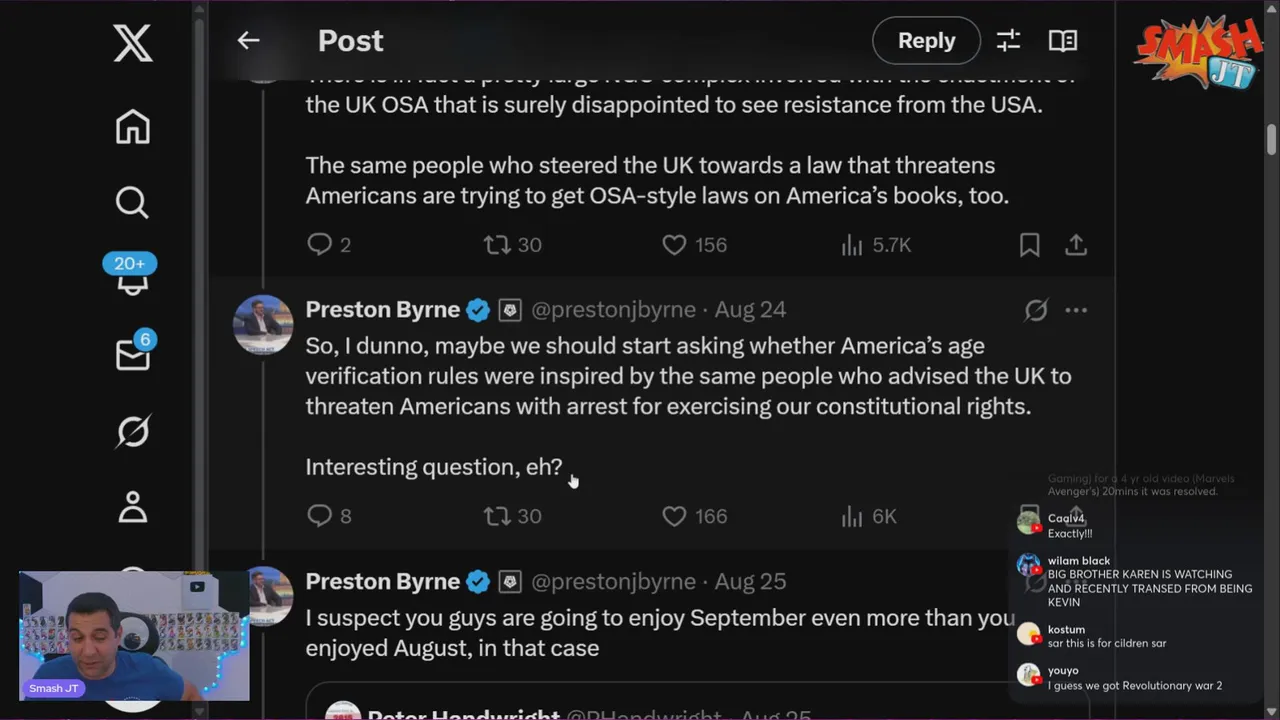The height and width of the screenshot is (720, 1280).
Task: Open Preston Byrne's avatar on Aug 24 post
Action: tap(263, 325)
